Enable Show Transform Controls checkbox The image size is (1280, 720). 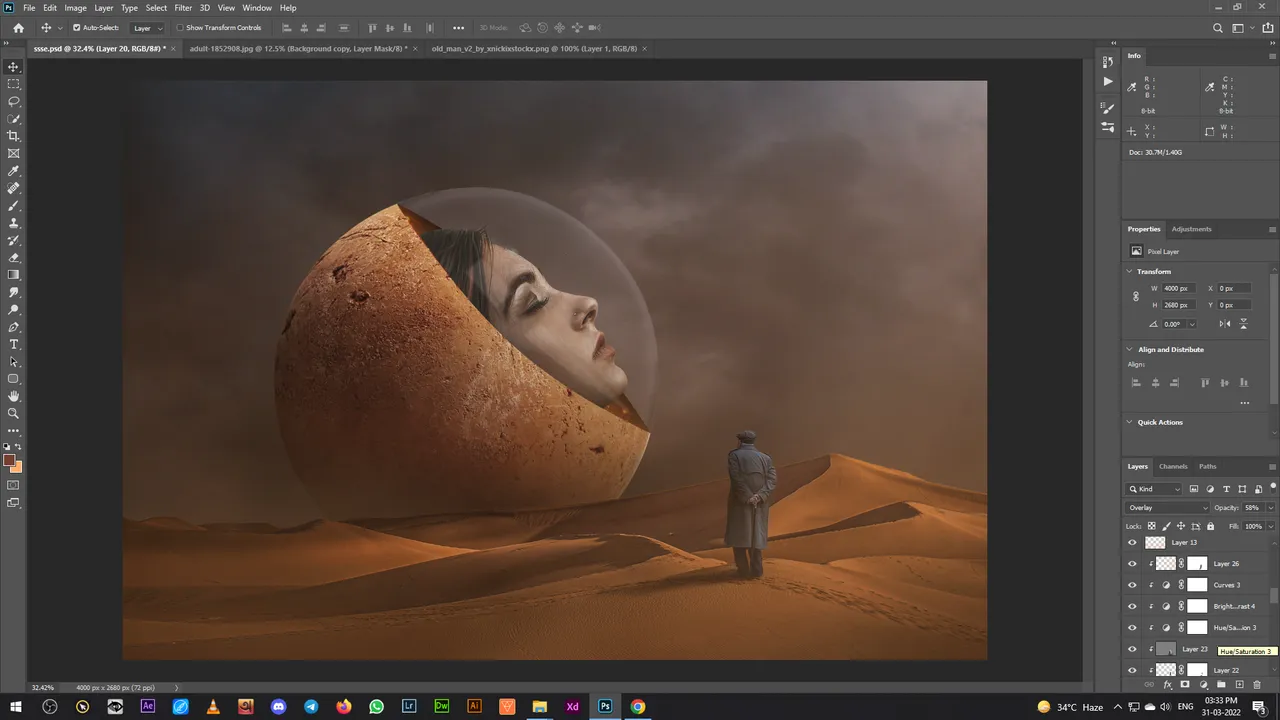[x=180, y=28]
